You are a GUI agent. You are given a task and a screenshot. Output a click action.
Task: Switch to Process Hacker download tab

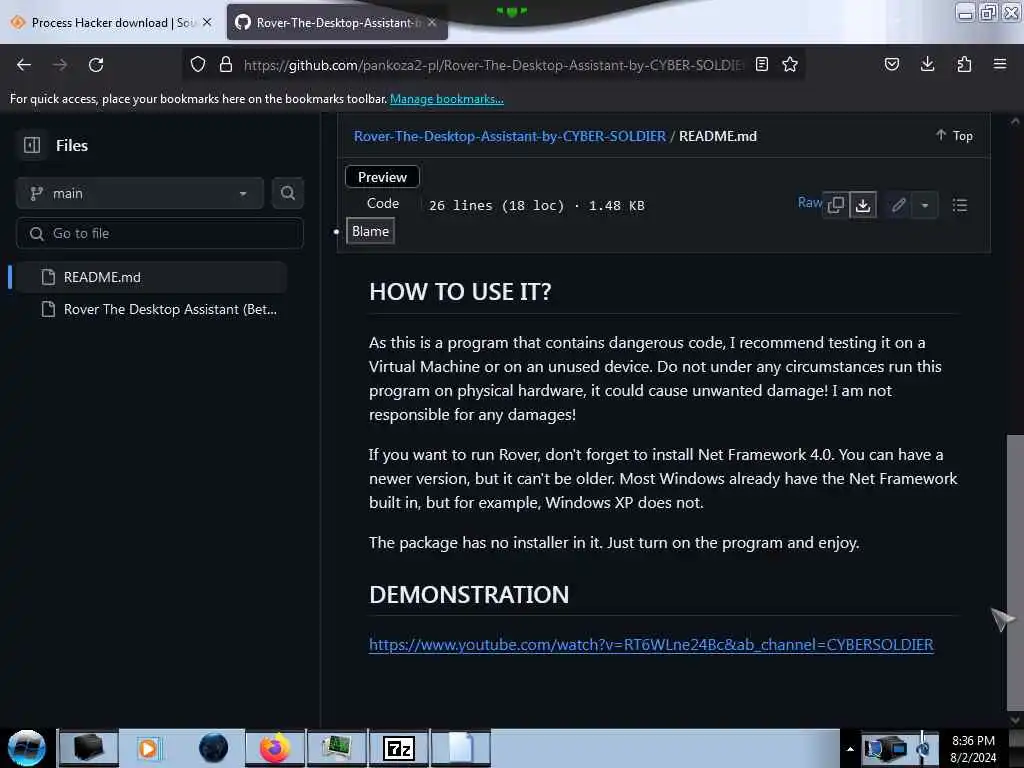[112, 23]
